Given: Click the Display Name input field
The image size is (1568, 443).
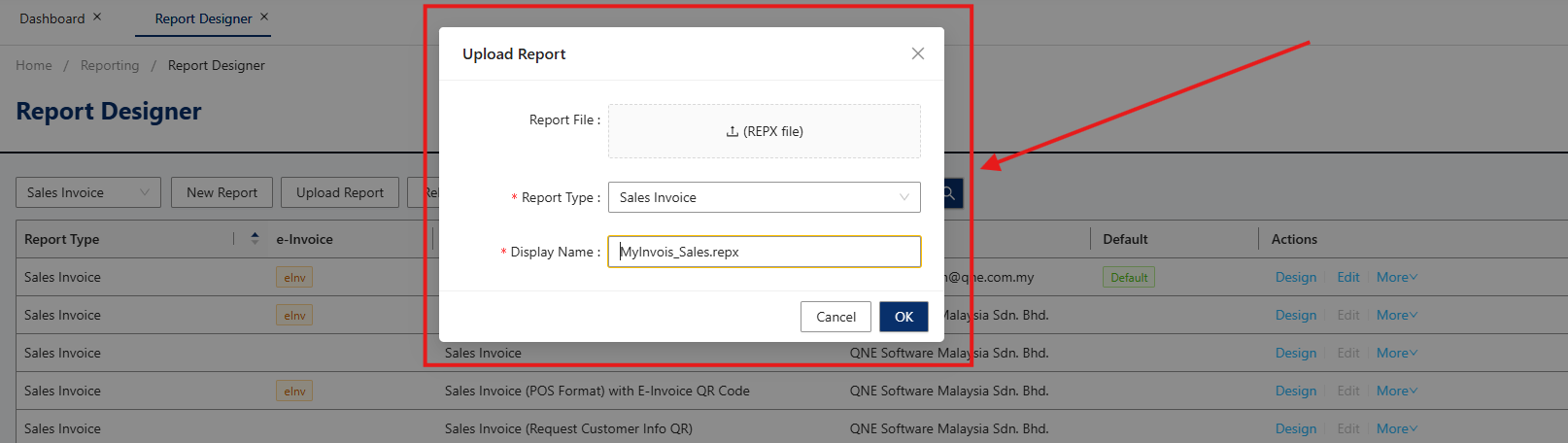Looking at the screenshot, I should coord(765,252).
